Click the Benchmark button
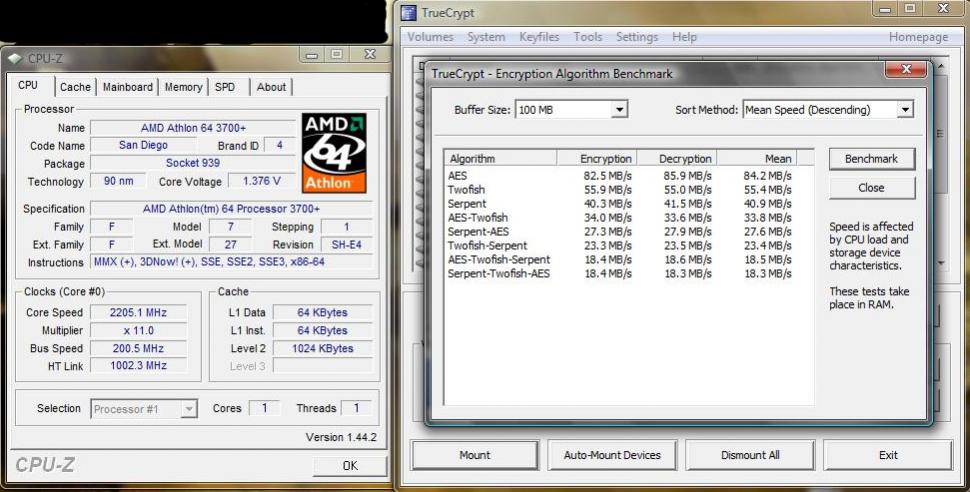Viewport: 970px width, 492px height. (x=871, y=159)
